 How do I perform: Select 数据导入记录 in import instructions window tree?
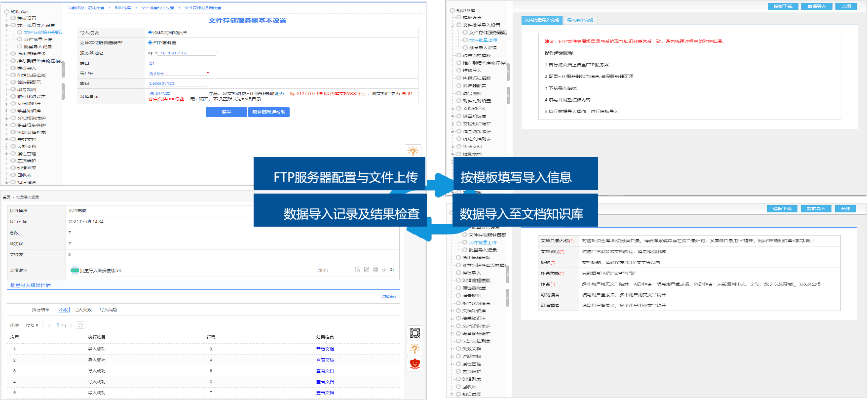coord(483,47)
